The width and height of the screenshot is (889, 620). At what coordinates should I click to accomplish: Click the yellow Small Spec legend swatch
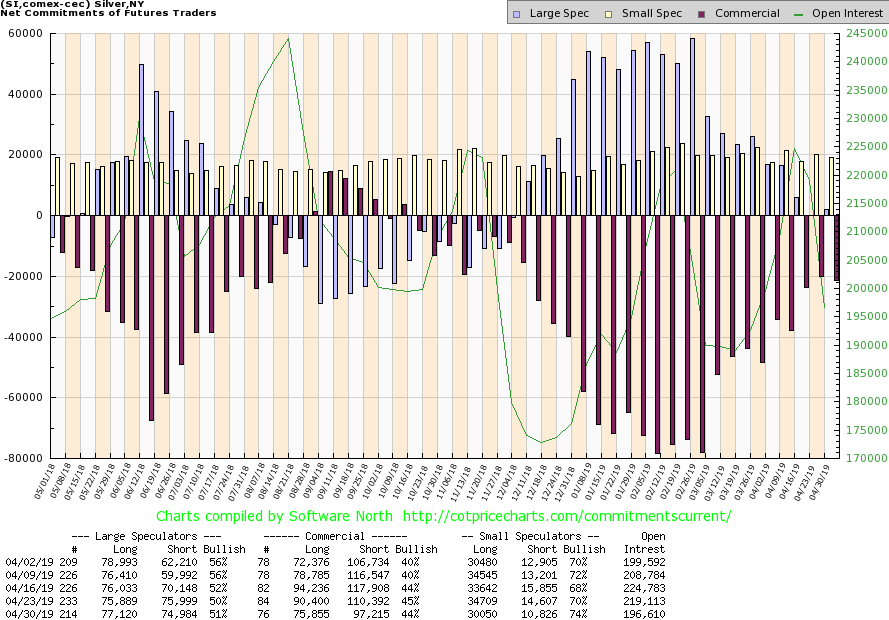click(x=607, y=14)
